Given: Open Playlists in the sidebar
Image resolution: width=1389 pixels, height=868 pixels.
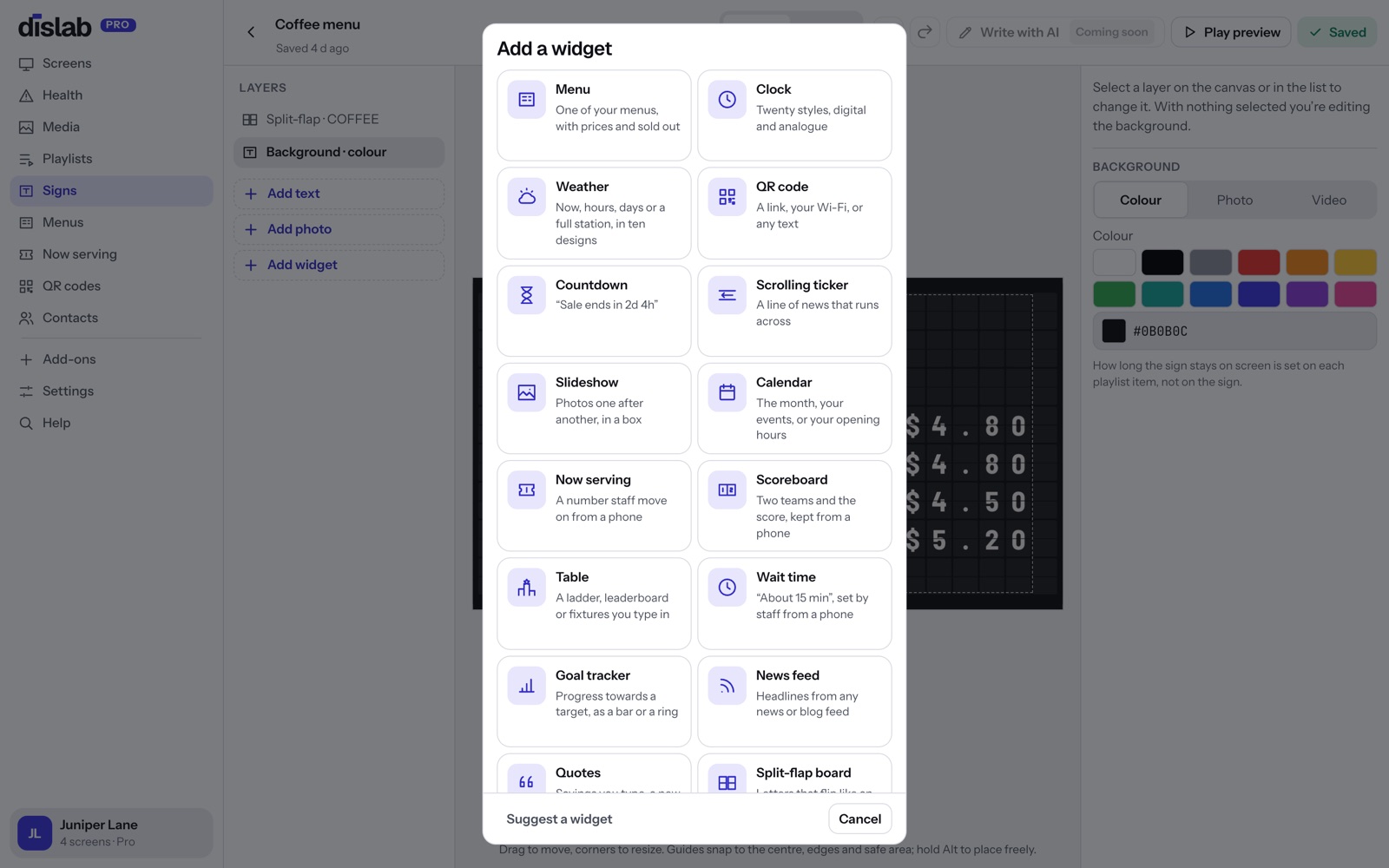Looking at the screenshot, I should [x=111, y=159].
